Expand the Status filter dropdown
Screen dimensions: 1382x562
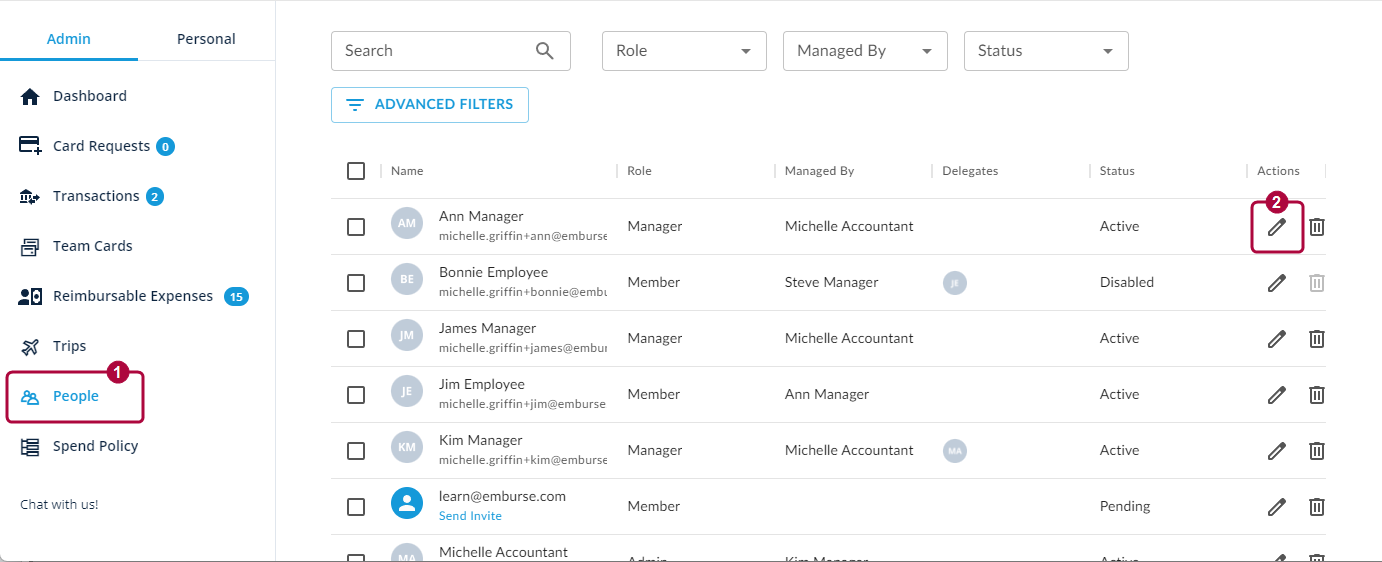point(1046,51)
